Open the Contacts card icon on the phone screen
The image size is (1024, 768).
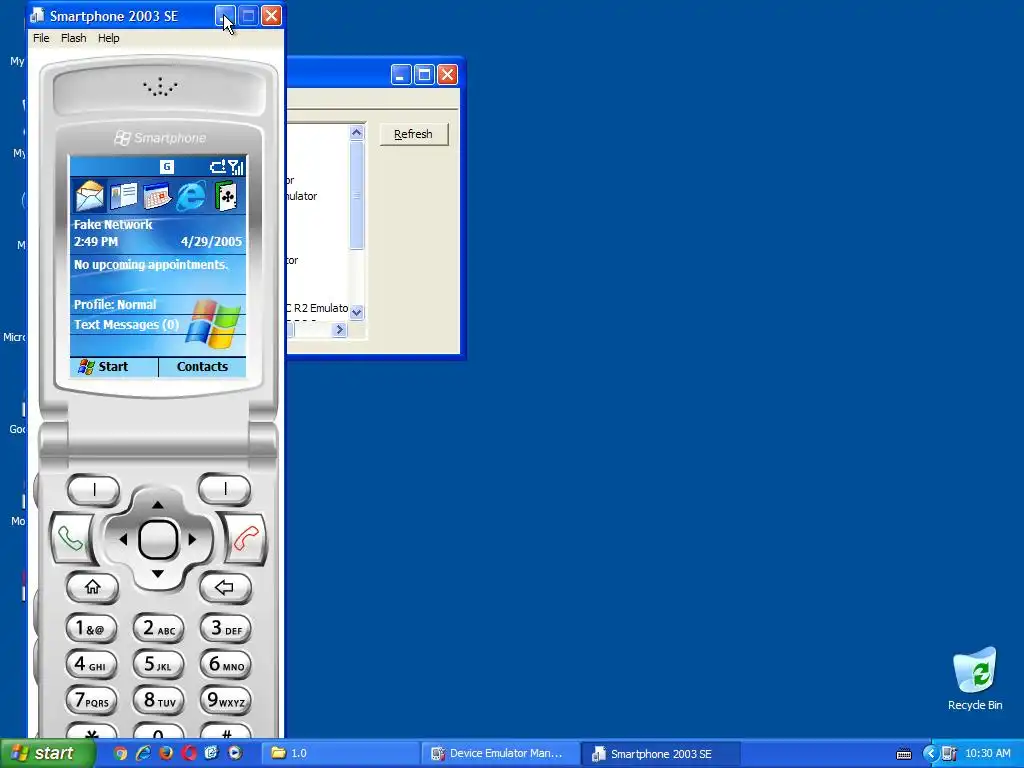click(123, 195)
